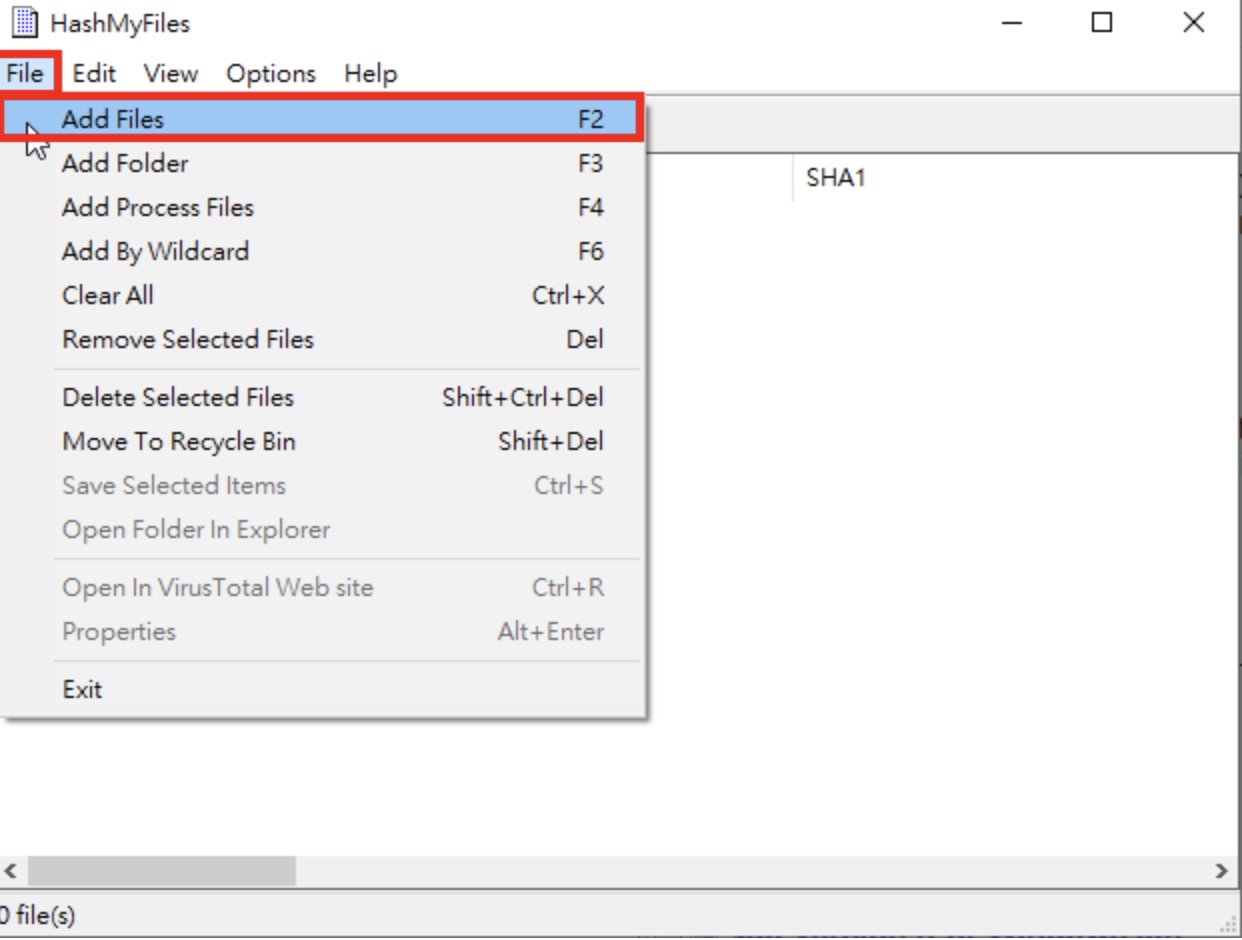Choose Delete Selected Files entry
The width and height of the screenshot is (1242, 940).
[x=324, y=397]
